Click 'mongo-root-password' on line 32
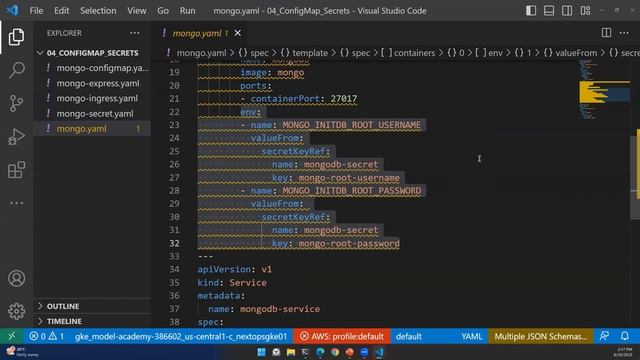Screen dimensions: 640x360 pyautogui.click(x=349, y=243)
